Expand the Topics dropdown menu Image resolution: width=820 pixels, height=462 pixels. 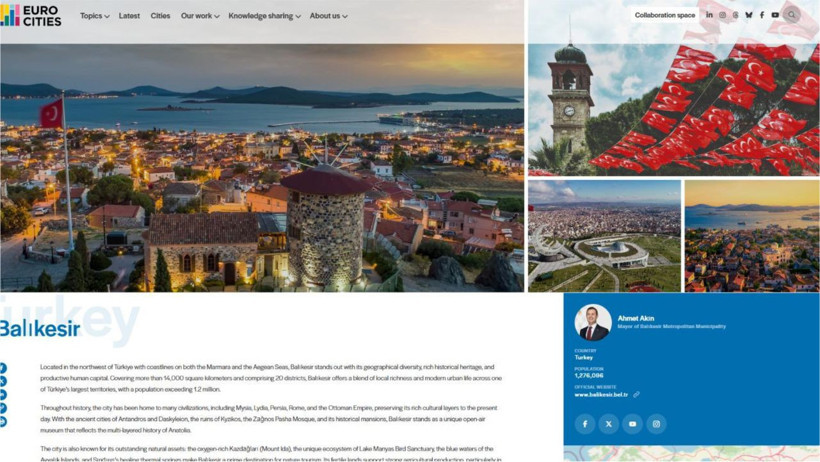coord(94,16)
